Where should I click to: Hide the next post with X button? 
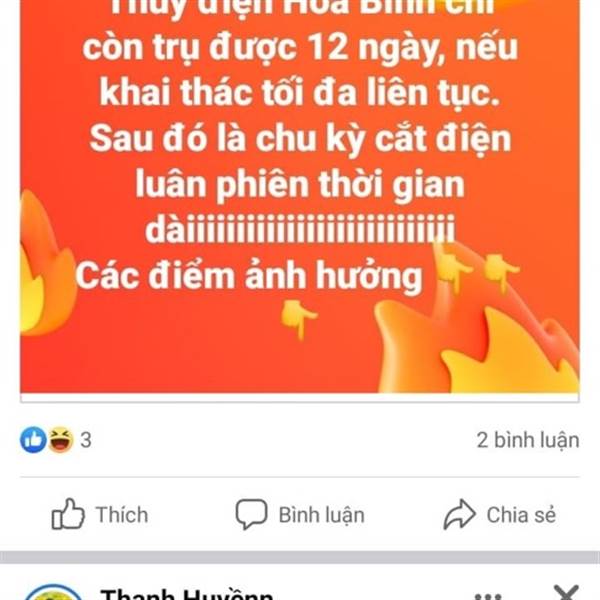566,592
